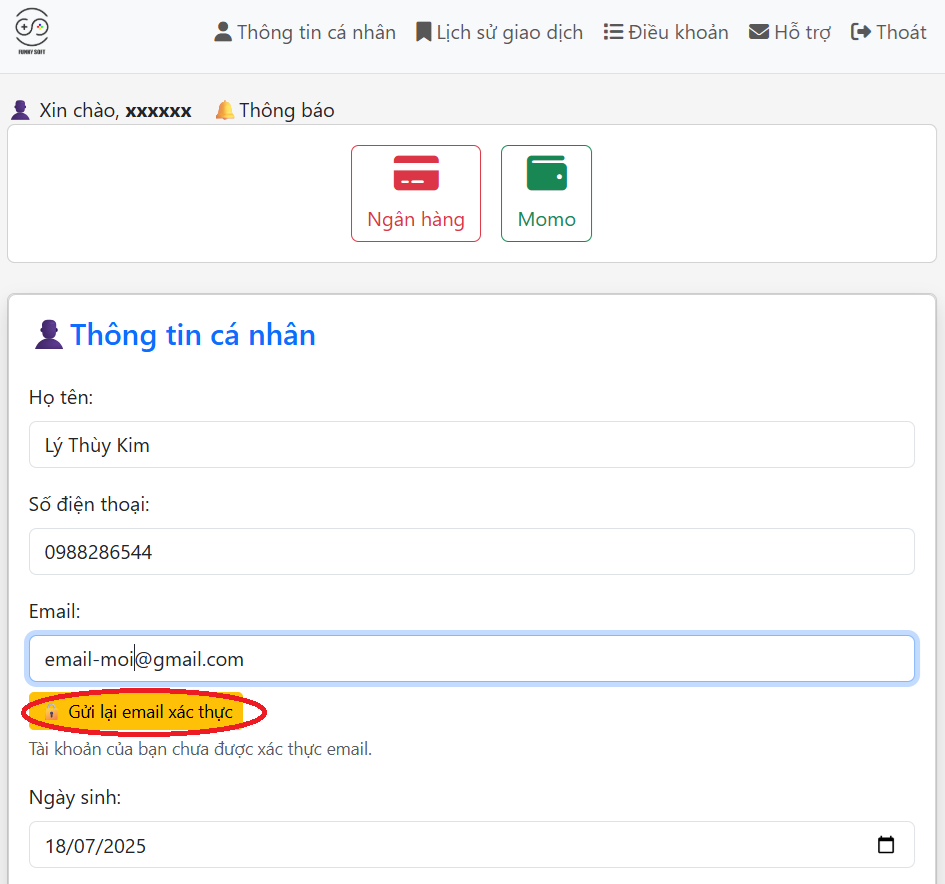The image size is (945, 884).
Task: Open the Thông báo notifications link
Action: 286,110
